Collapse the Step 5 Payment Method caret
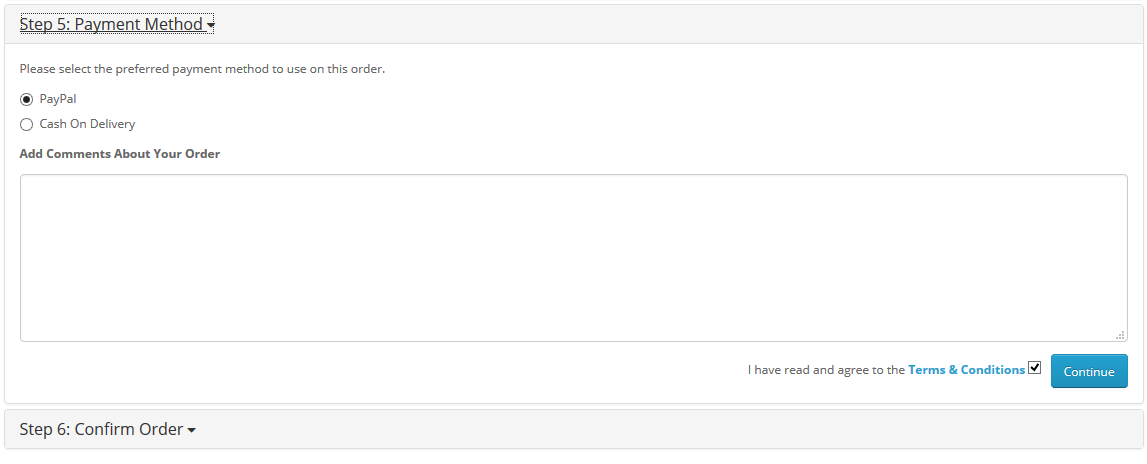 click(211, 26)
